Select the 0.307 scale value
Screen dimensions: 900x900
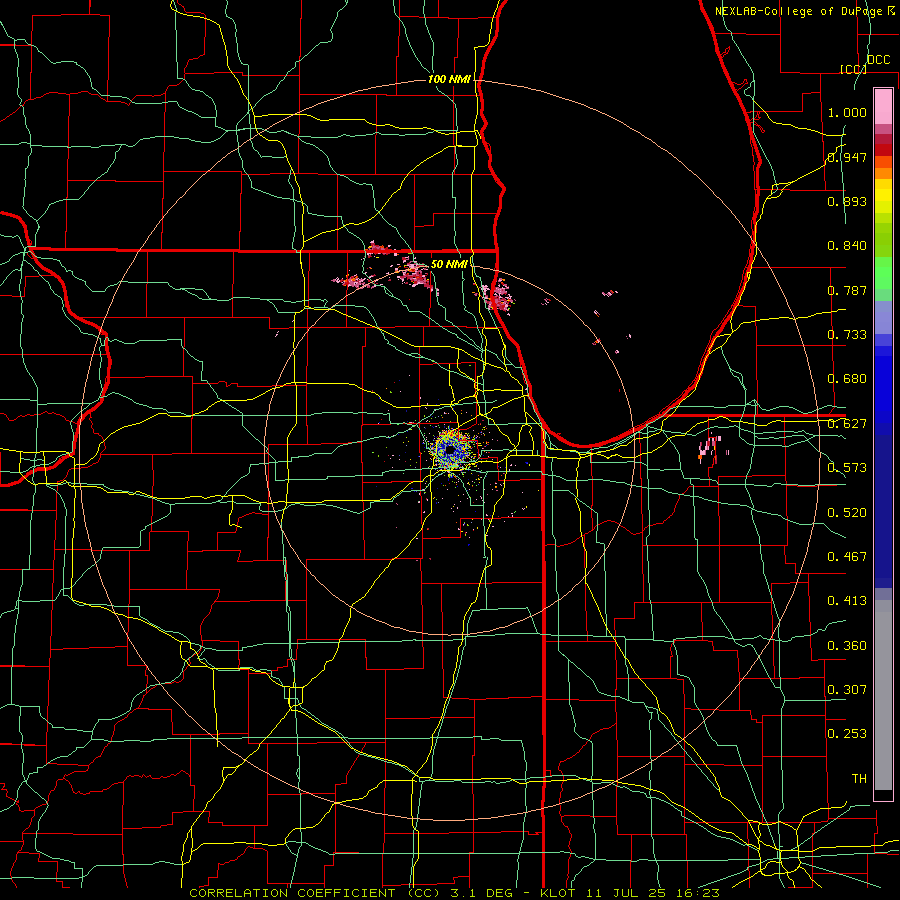point(847,690)
